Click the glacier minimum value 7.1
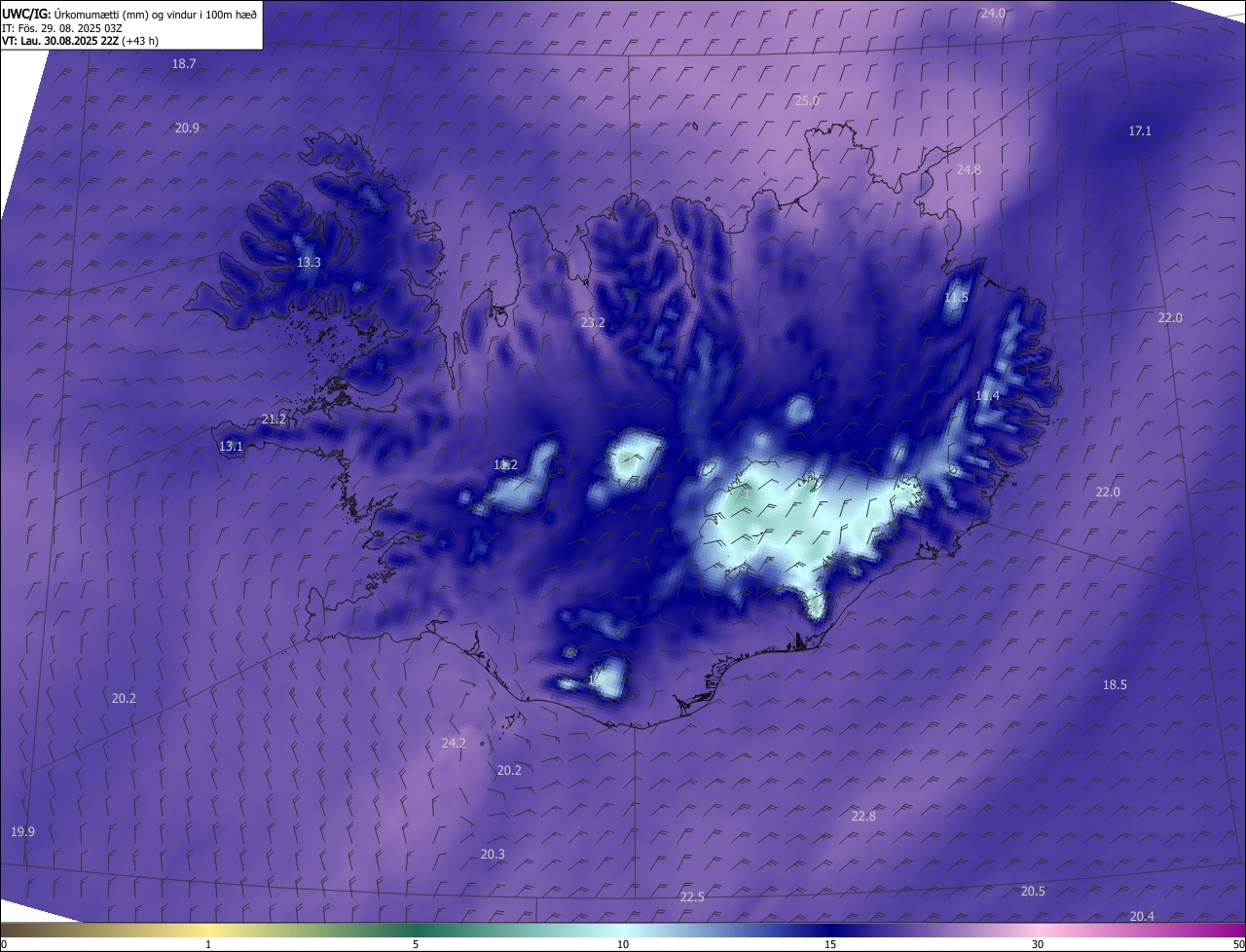The width and height of the screenshot is (1246, 952). pos(741,494)
